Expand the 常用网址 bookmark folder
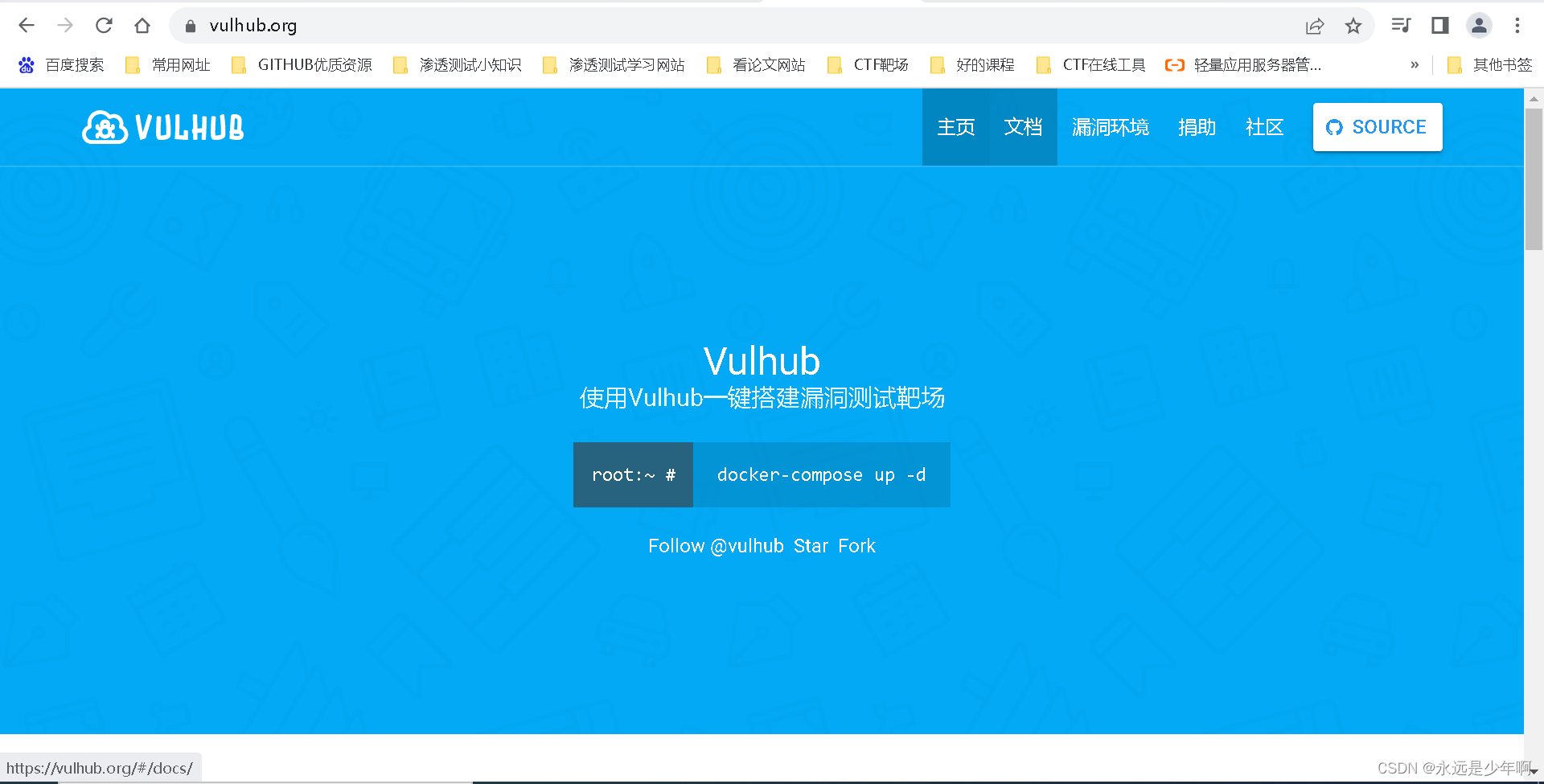The height and width of the screenshot is (784, 1544). tap(168, 65)
